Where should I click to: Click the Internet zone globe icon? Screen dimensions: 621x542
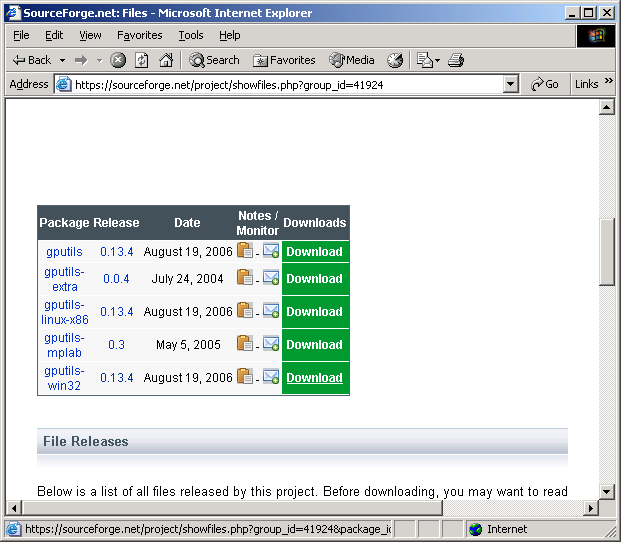click(475, 529)
